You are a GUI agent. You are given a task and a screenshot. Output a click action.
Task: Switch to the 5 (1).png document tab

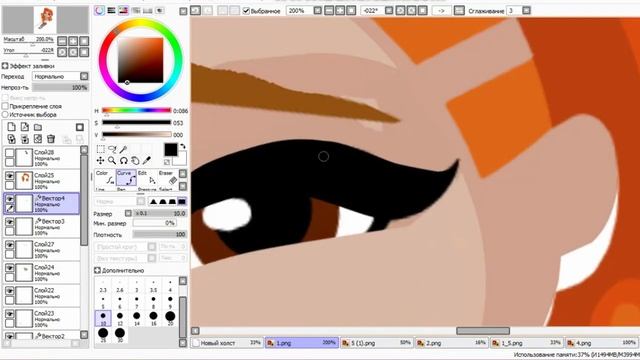pyautogui.click(x=376, y=343)
